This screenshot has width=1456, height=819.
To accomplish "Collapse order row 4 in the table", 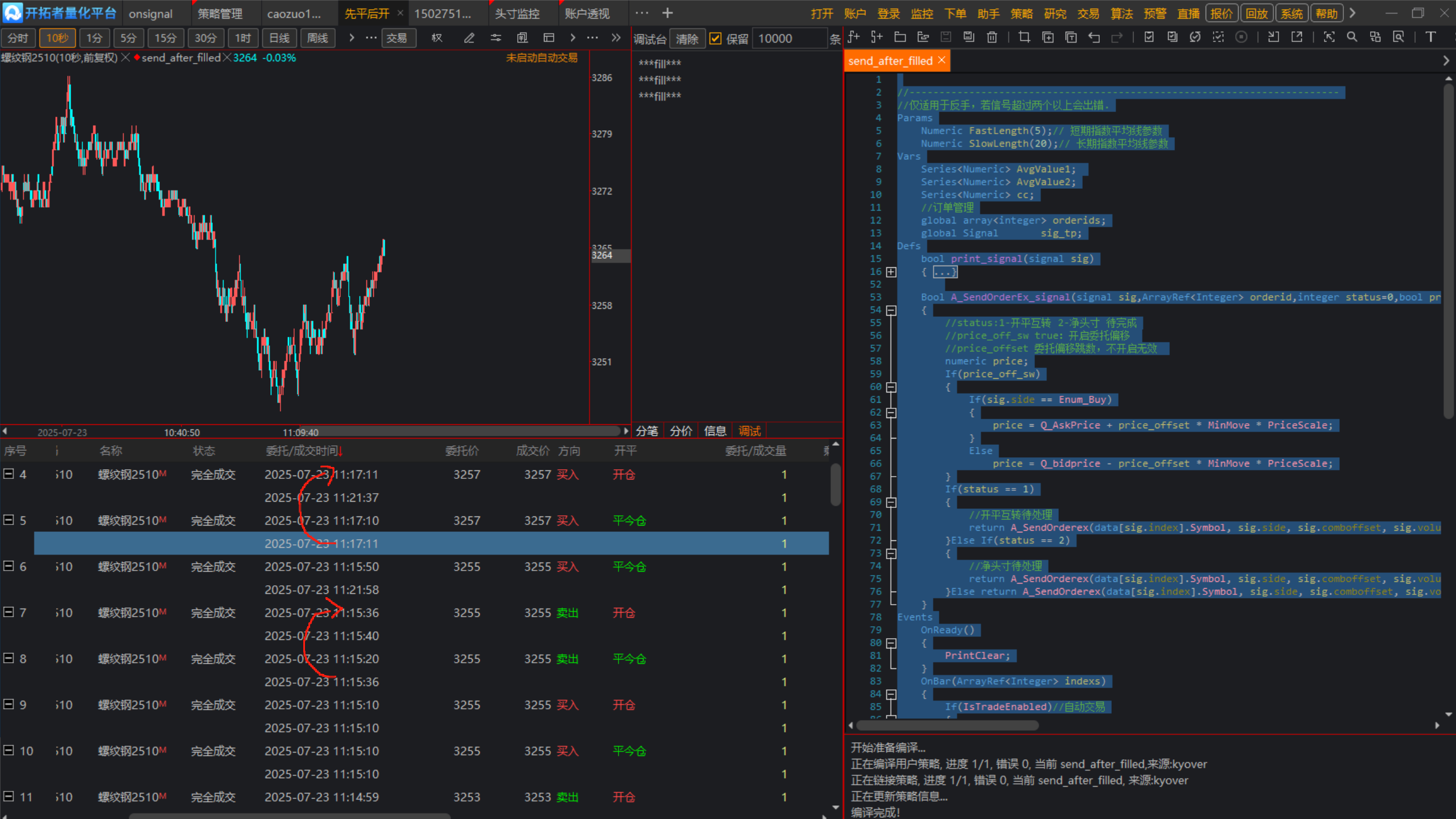I will click(x=9, y=474).
